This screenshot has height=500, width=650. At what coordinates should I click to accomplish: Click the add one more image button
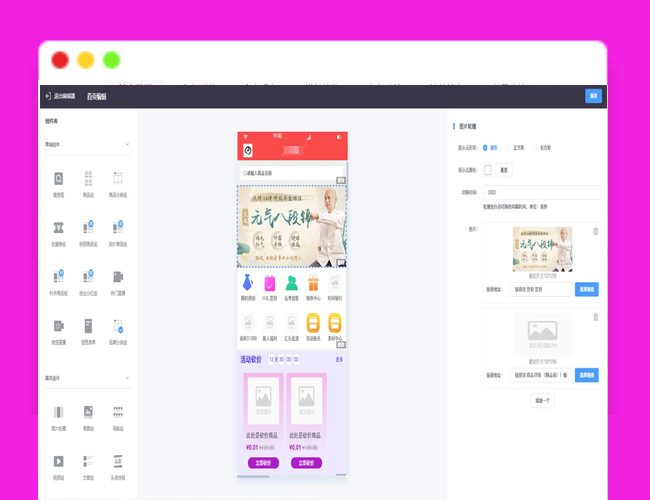pos(542,400)
